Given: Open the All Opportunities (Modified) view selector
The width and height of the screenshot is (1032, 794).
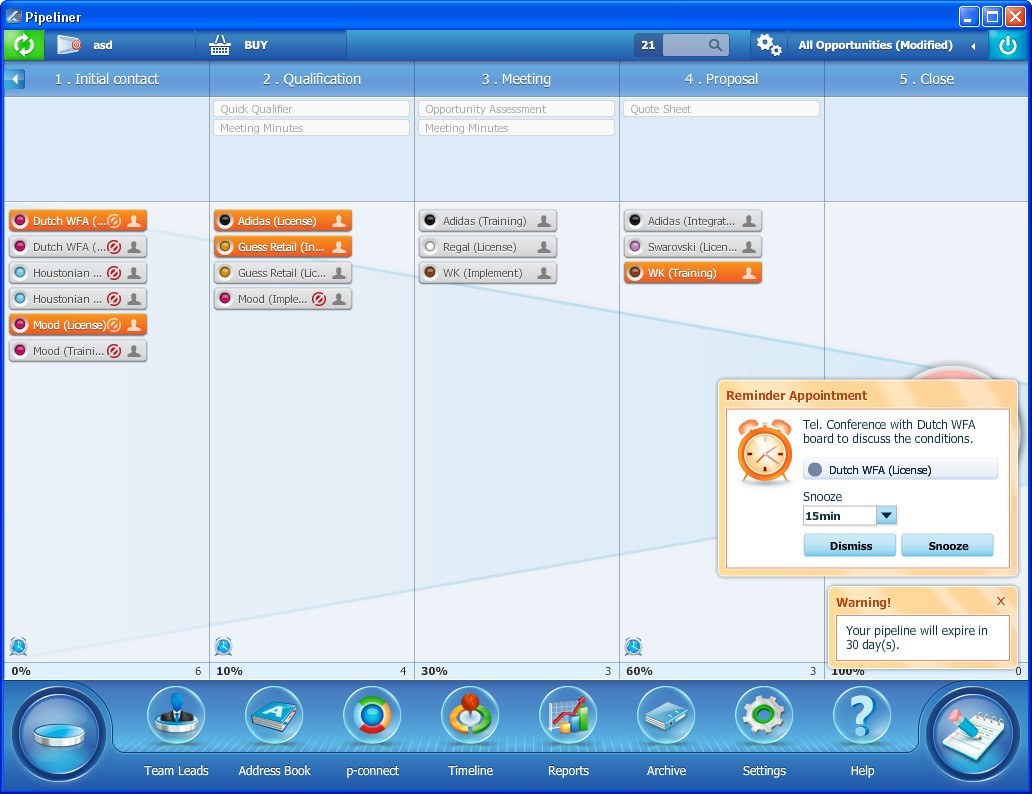Looking at the screenshot, I should coord(875,44).
